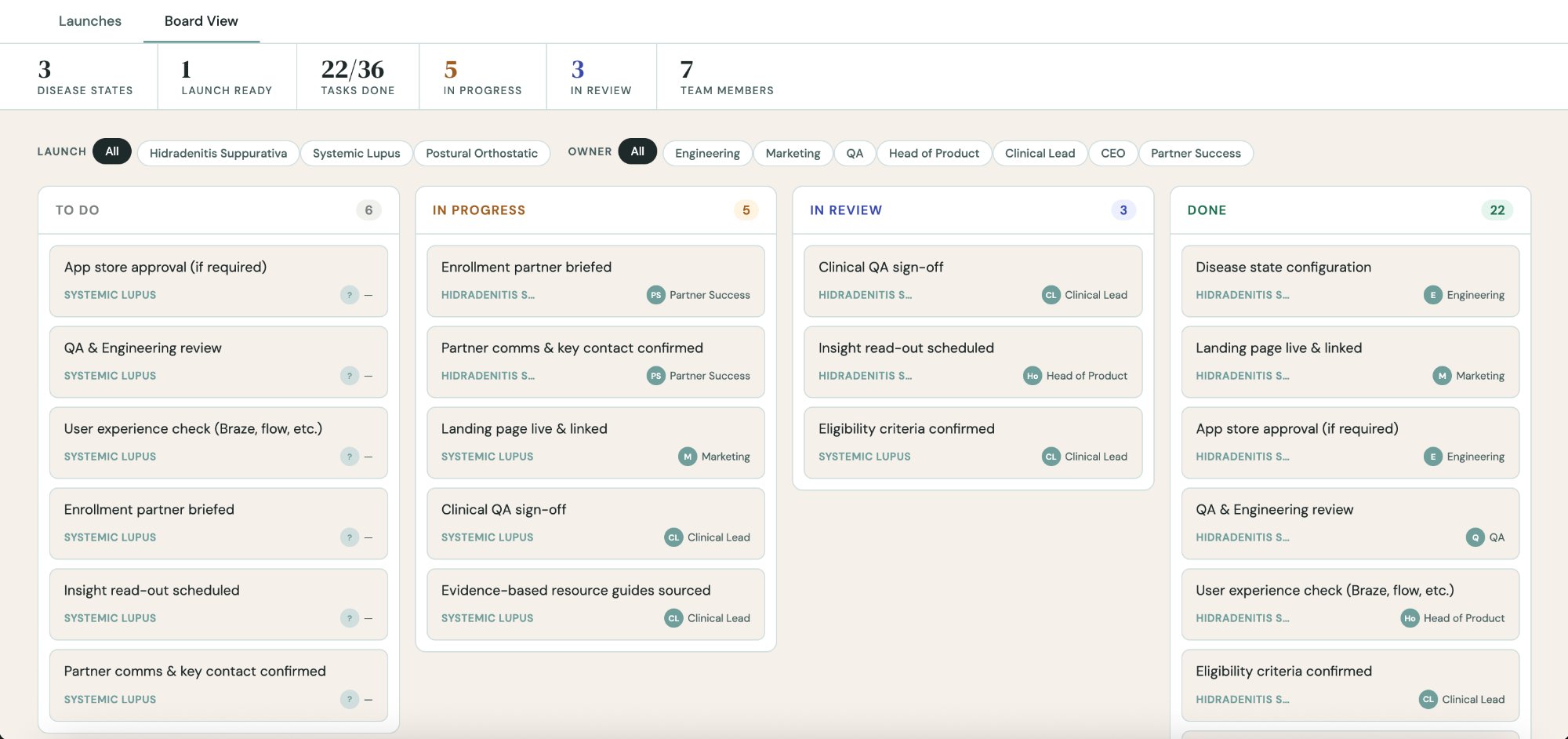This screenshot has height=739, width=1568.
Task: Click the QA avatar on completed QA & Engineering review
Action: click(x=1475, y=537)
